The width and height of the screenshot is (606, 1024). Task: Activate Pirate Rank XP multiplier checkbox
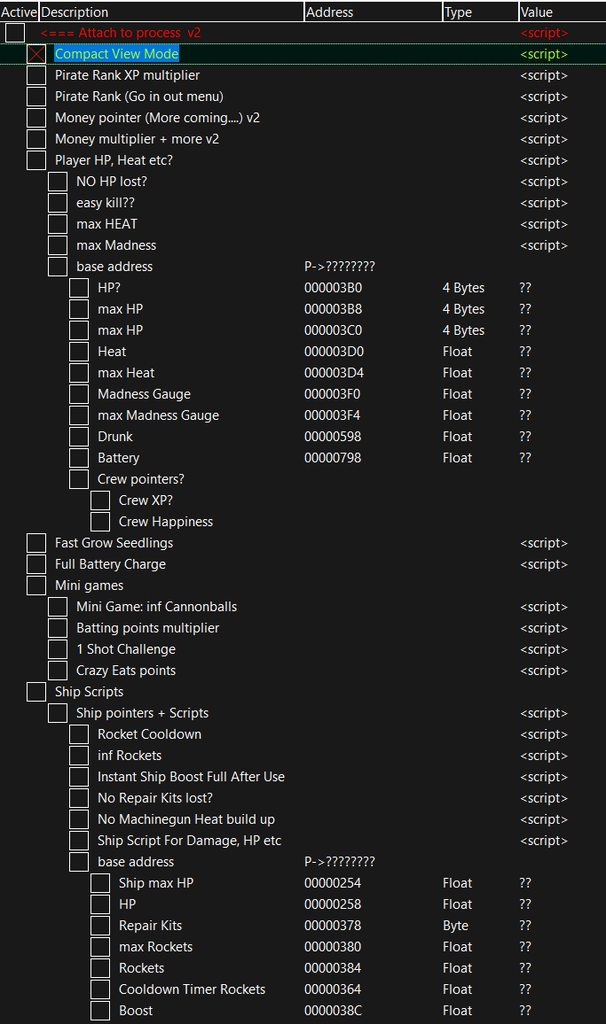pyautogui.click(x=36, y=75)
